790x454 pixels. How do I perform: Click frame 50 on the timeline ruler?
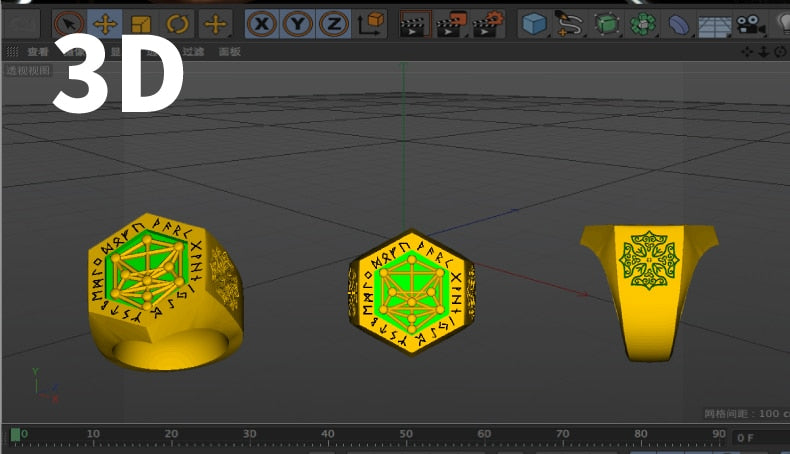click(406, 435)
